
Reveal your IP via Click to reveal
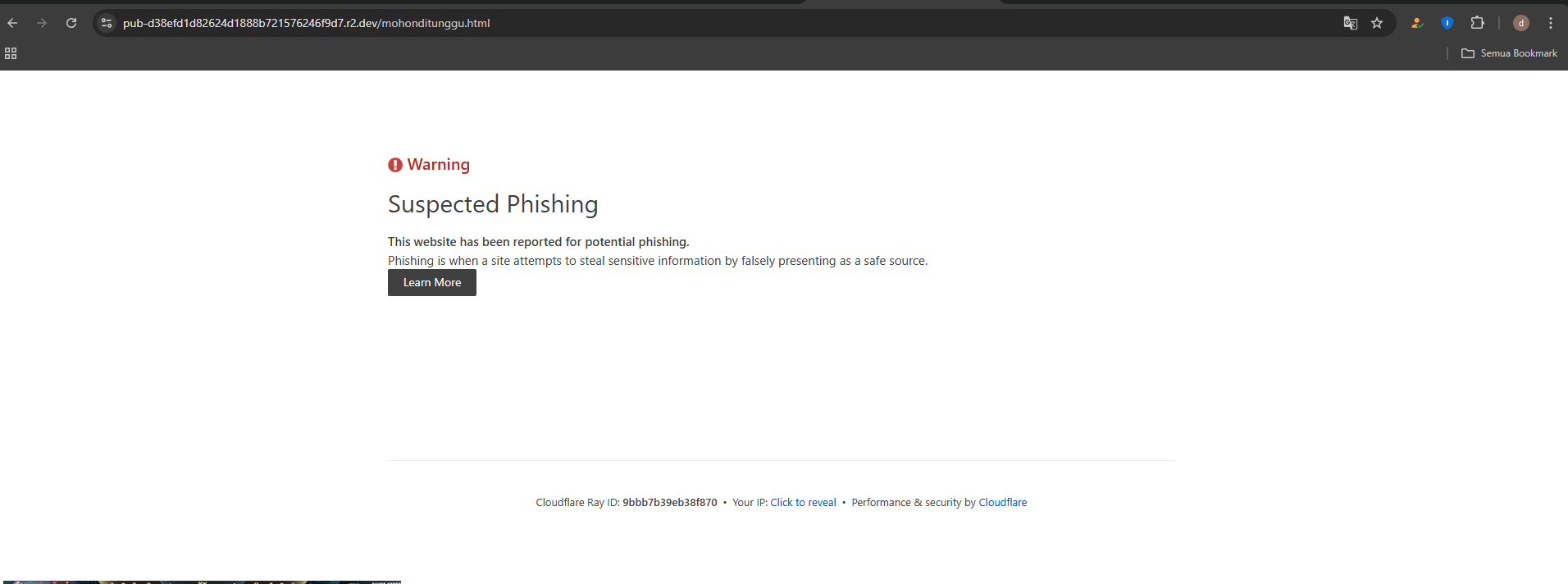pyautogui.click(x=803, y=503)
